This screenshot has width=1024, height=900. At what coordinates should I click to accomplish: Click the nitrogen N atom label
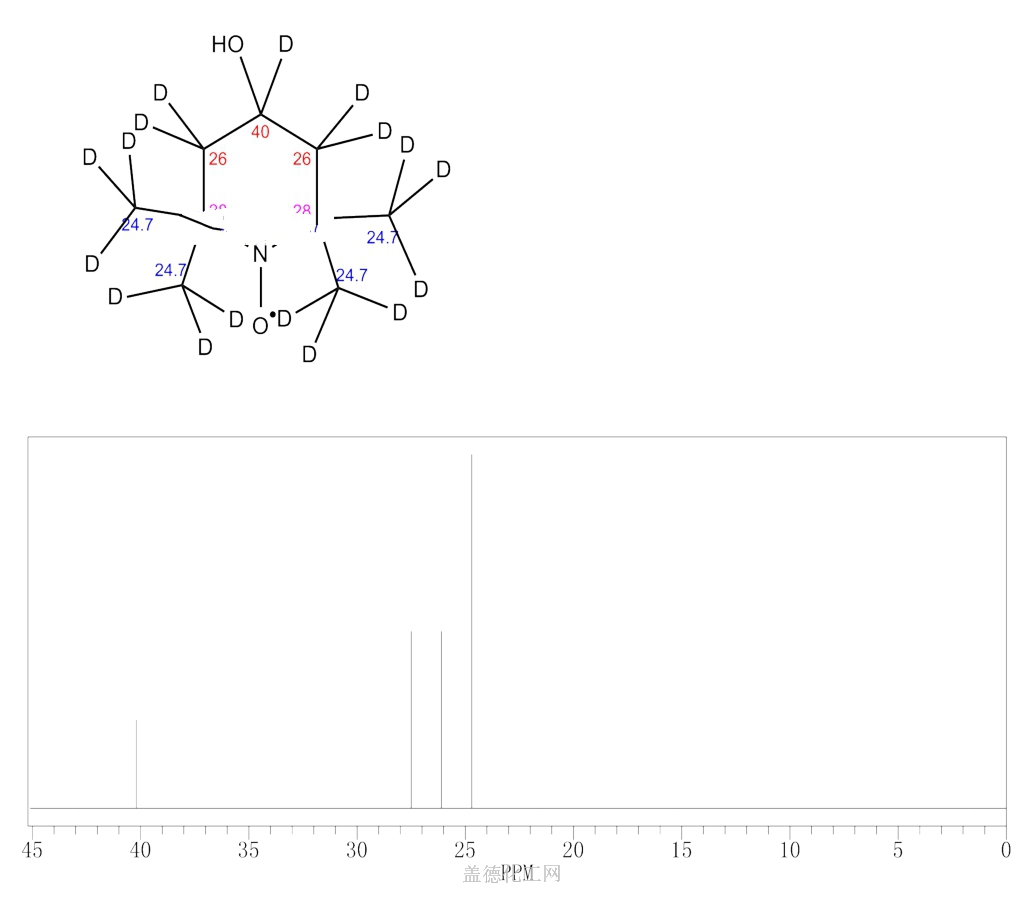click(260, 254)
